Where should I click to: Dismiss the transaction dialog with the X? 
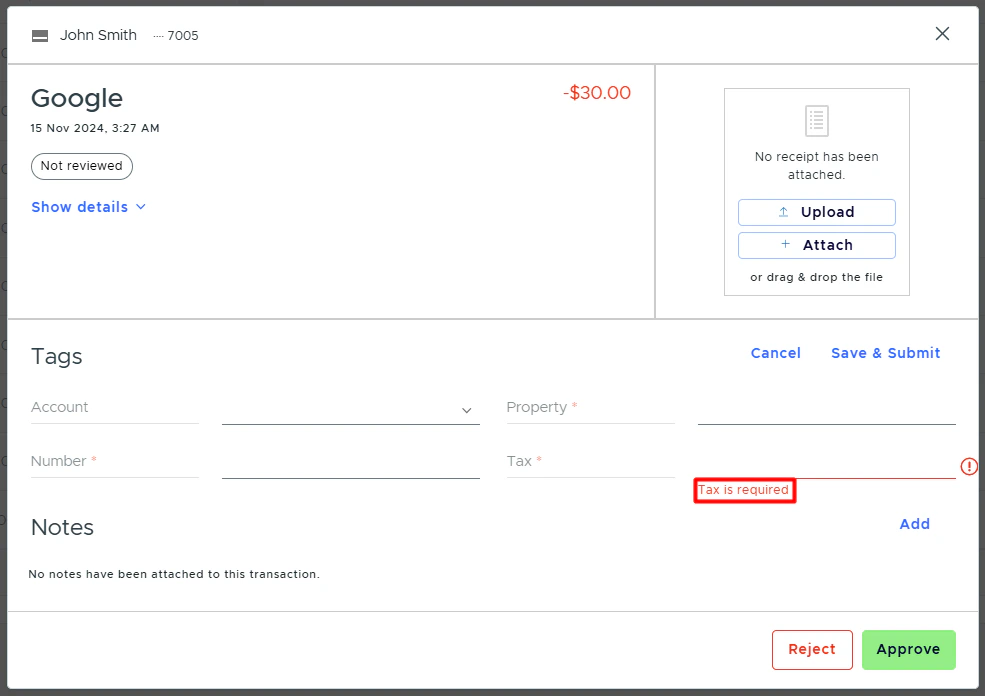tap(941, 33)
